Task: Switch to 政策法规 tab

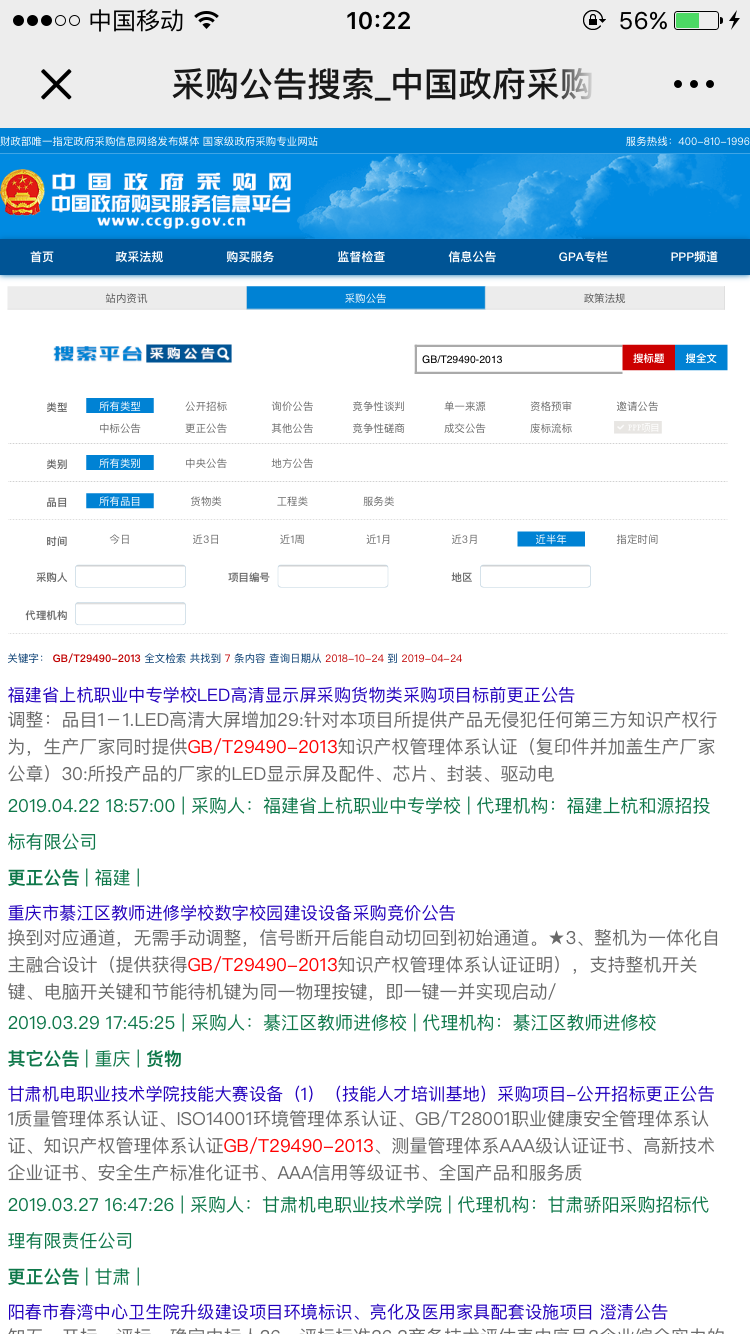Action: (605, 298)
